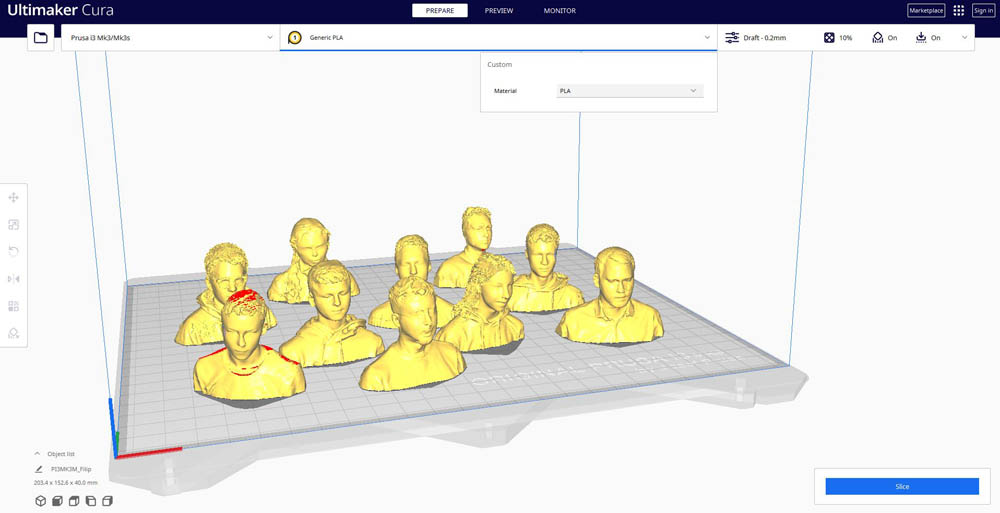1000x513 pixels.
Task: Click the extruder 1 material icon
Action: pos(295,38)
